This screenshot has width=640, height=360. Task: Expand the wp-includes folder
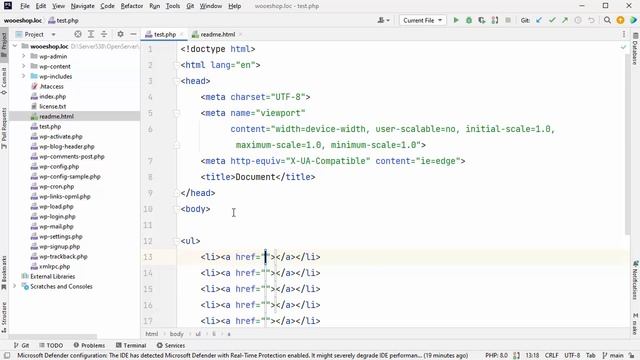(x=24, y=76)
